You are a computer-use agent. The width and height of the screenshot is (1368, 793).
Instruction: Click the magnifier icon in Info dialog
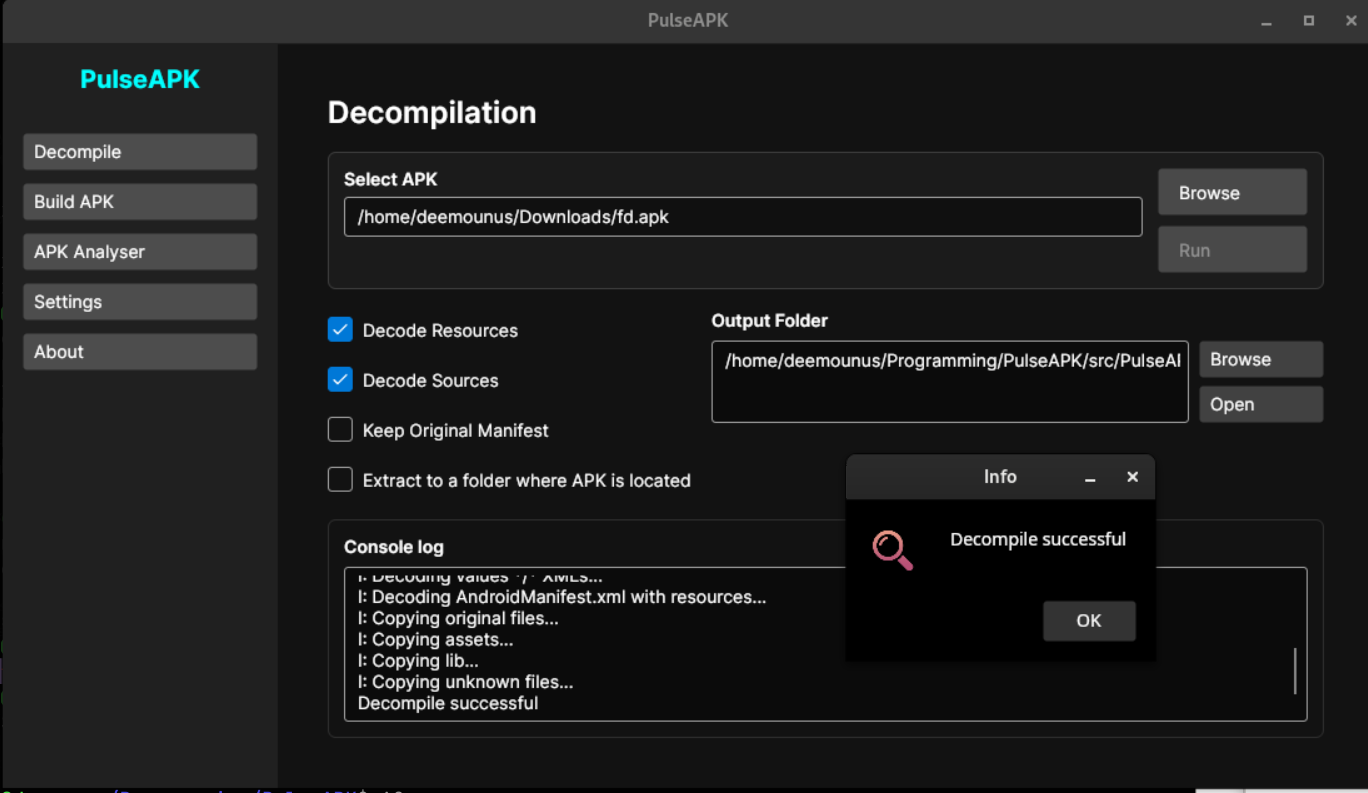pos(892,550)
